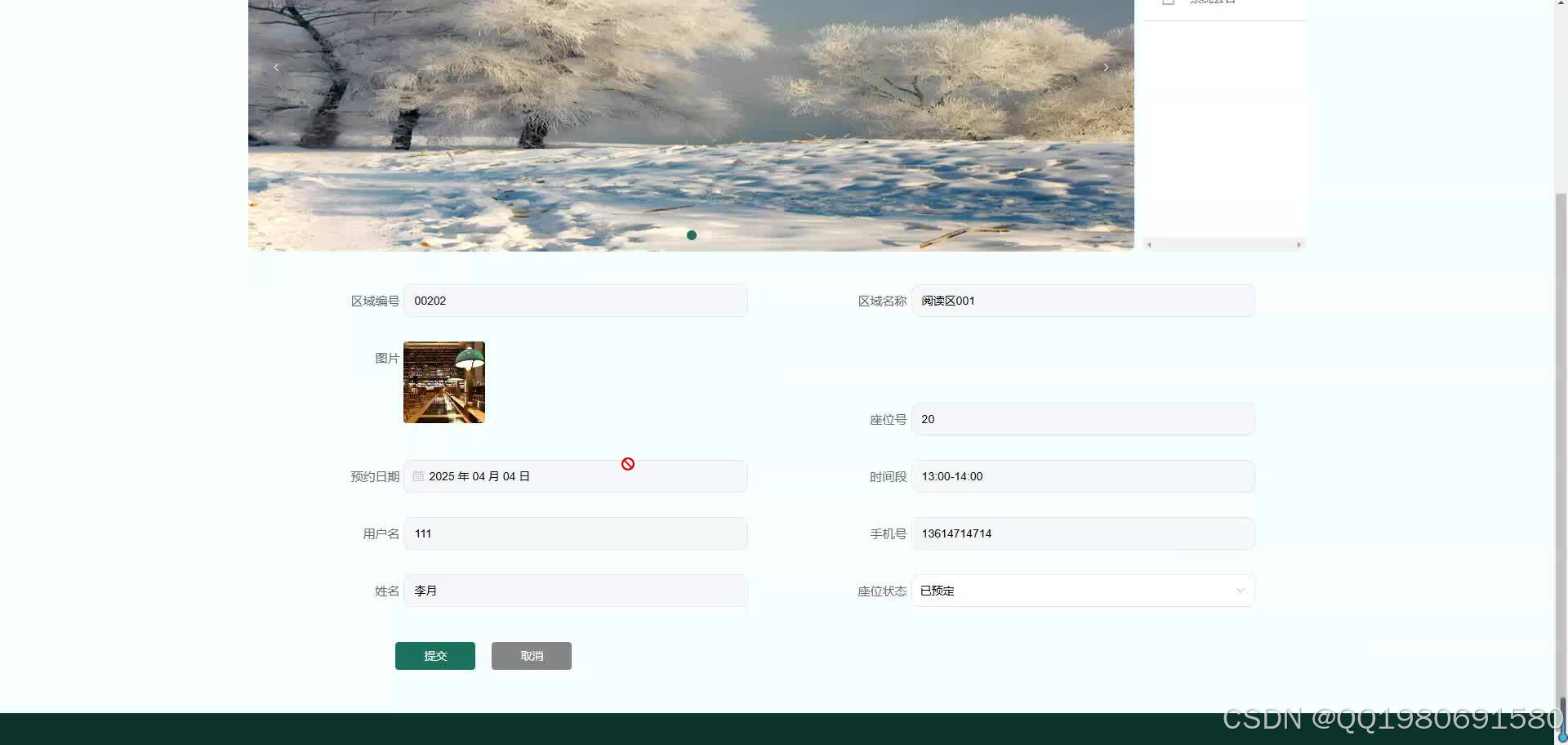The image size is (1568, 745).
Task: Click the carousel next arrow
Action: coord(1107,67)
